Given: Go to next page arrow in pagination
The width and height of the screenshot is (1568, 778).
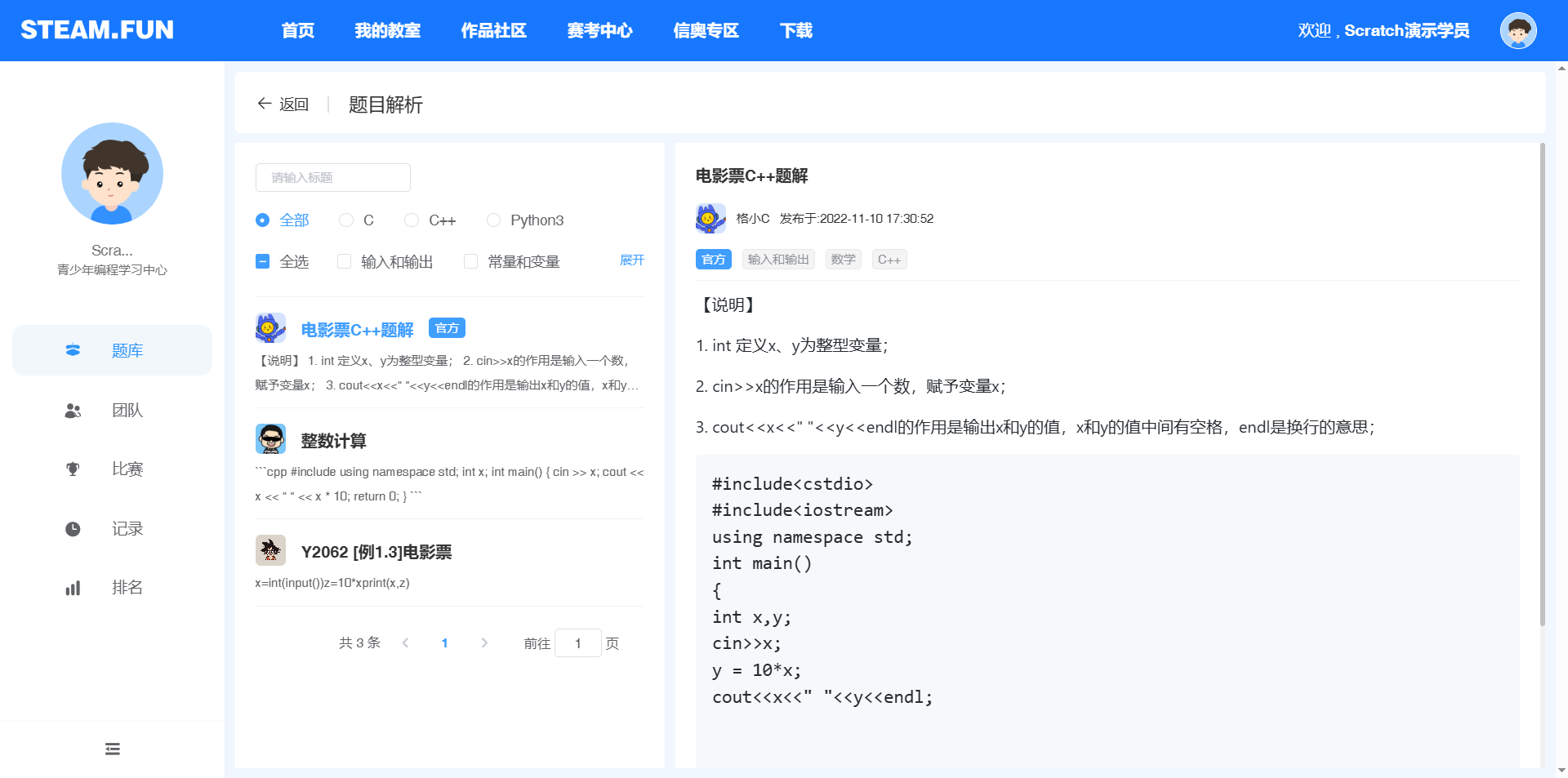Looking at the screenshot, I should point(484,643).
